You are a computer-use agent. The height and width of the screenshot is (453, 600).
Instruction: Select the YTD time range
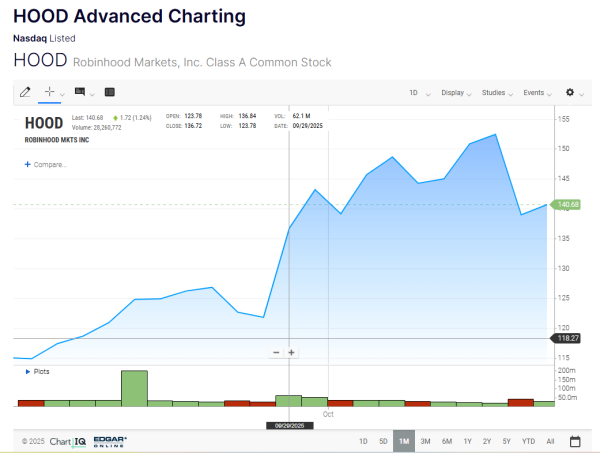click(529, 441)
